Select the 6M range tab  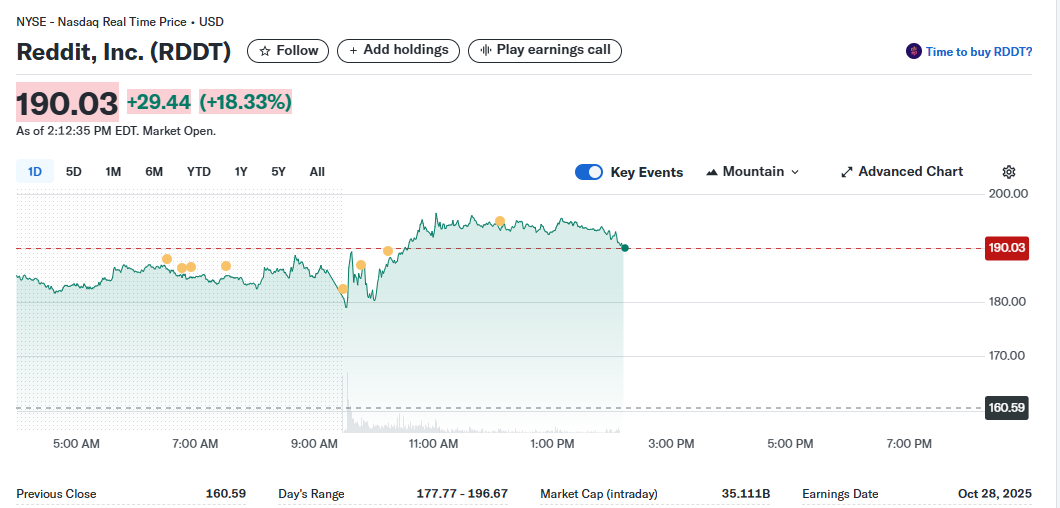pyautogui.click(x=154, y=172)
